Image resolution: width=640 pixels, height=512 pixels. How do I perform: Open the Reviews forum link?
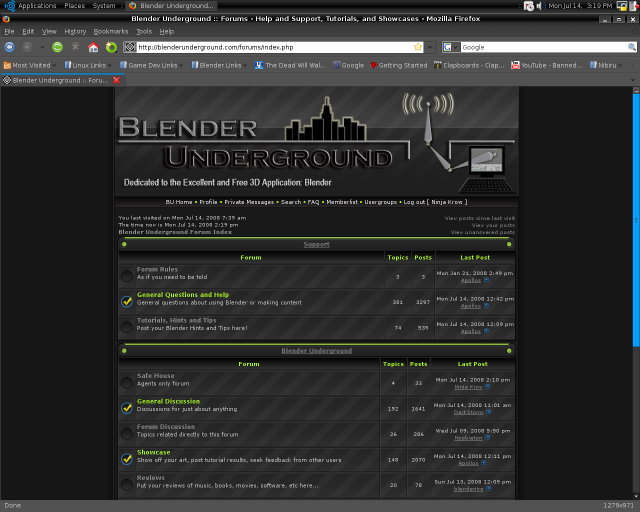(151, 478)
